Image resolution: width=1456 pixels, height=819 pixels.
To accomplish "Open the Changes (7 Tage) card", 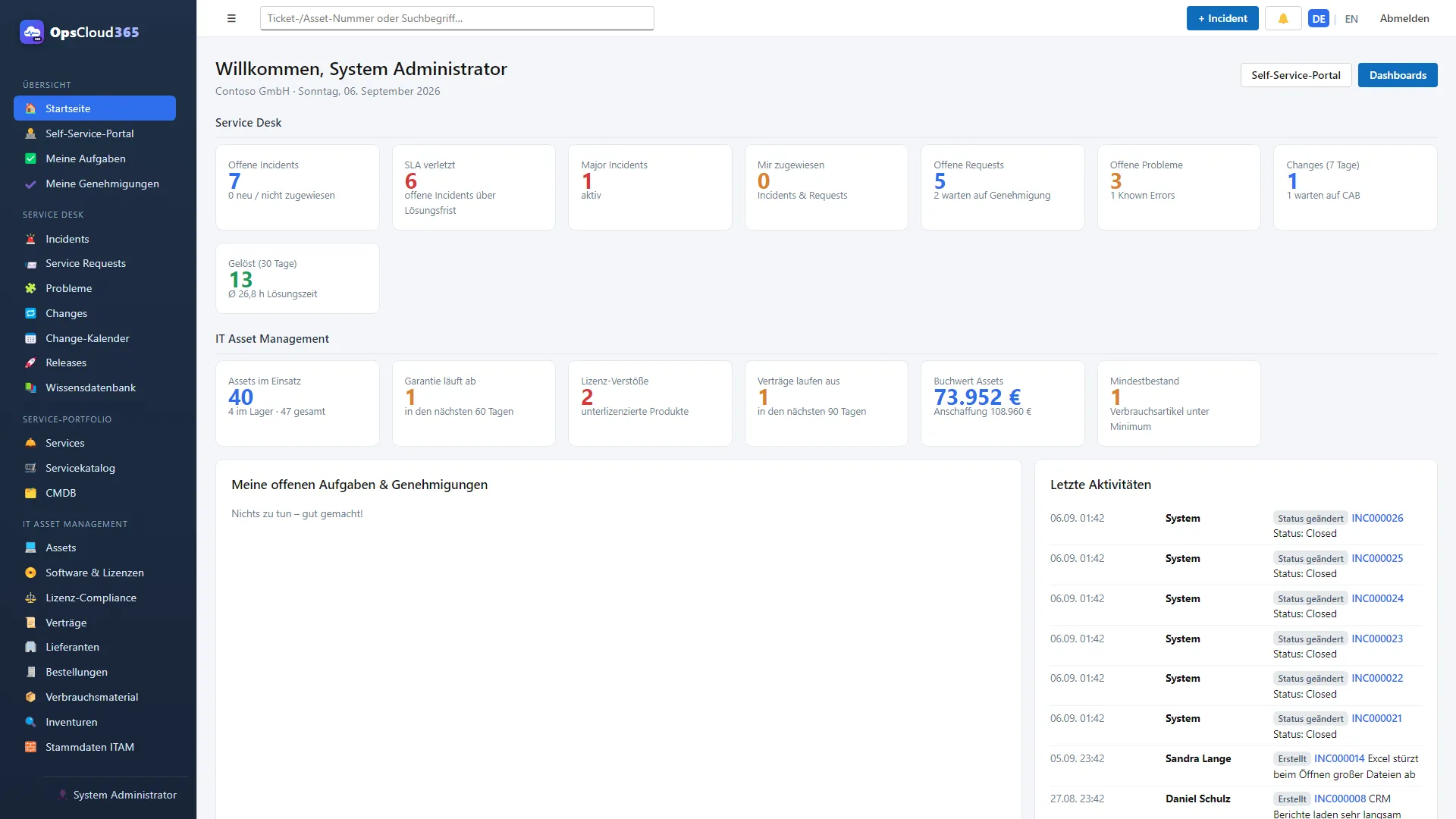I will 1355,187.
